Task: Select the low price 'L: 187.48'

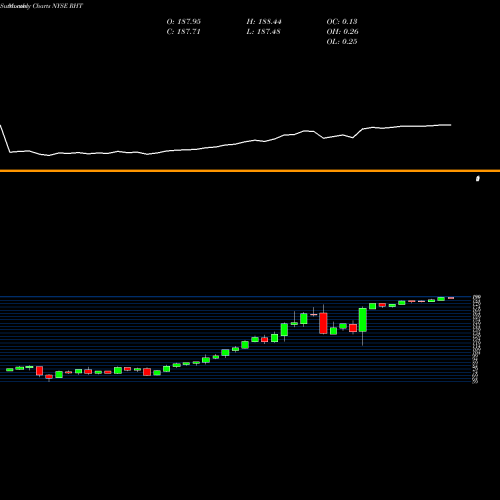Action: (x=263, y=32)
